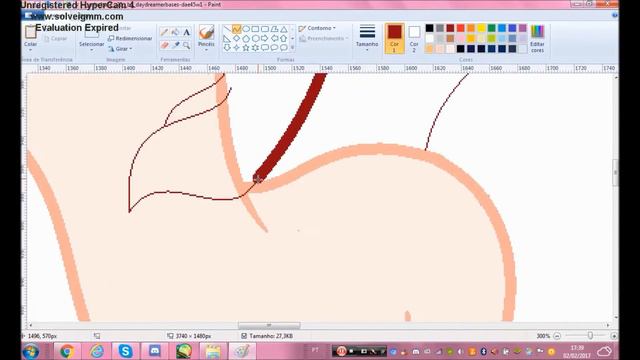Image resolution: width=640 pixels, height=360 pixels.
Task: Choose the straight Line shape
Action: coord(227,29)
